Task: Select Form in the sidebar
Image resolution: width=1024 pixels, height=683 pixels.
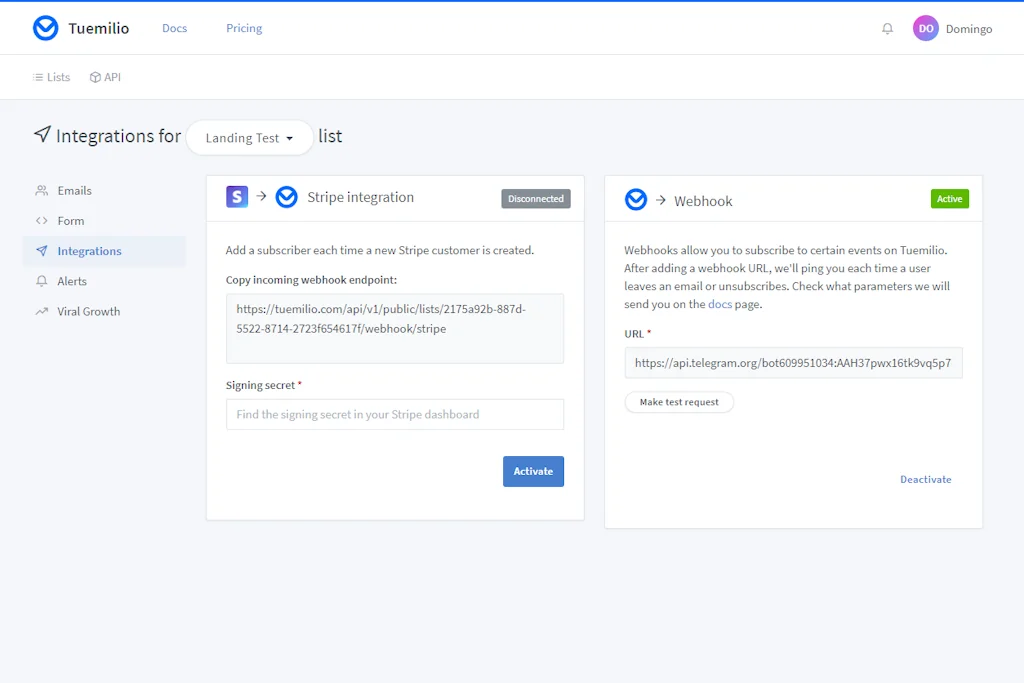Action: pos(70,221)
